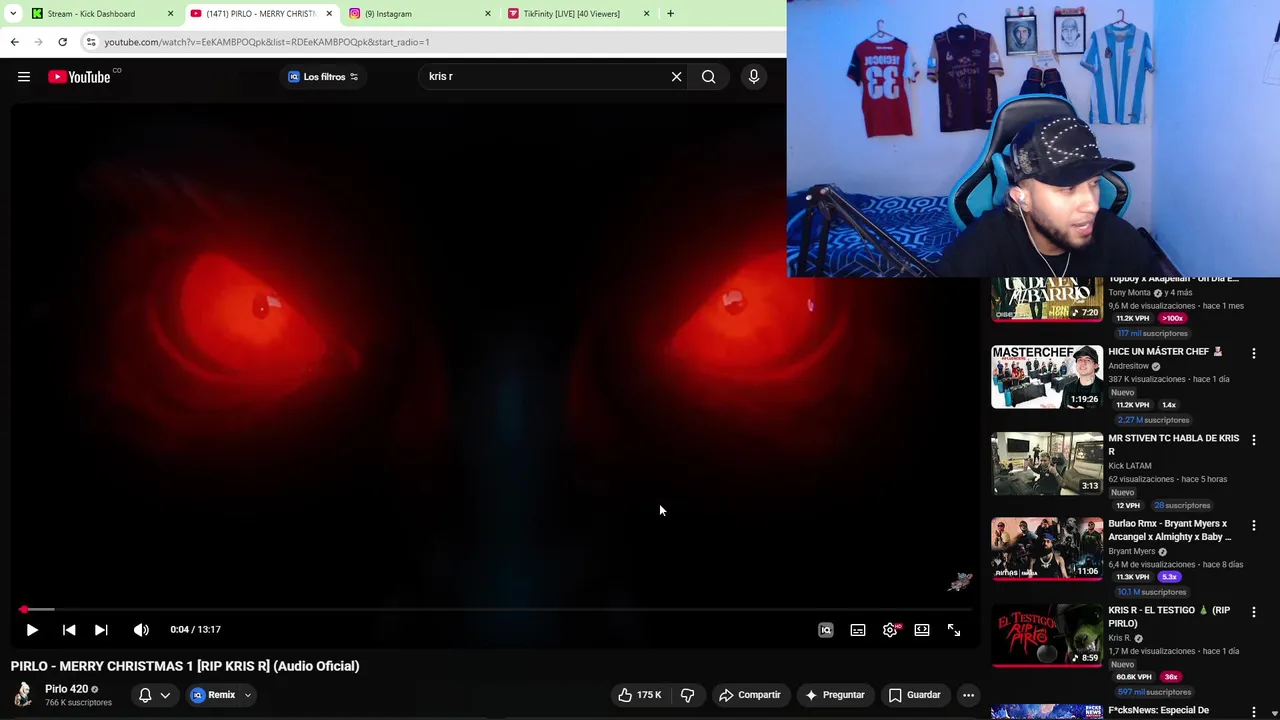Skip to the next video
The height and width of the screenshot is (720, 1280).
(x=101, y=630)
